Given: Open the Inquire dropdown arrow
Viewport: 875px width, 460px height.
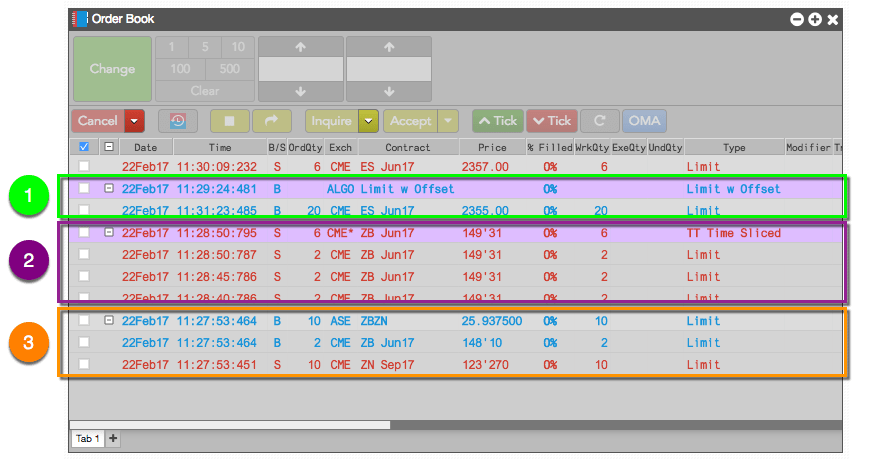Looking at the screenshot, I should pyautogui.click(x=368, y=121).
